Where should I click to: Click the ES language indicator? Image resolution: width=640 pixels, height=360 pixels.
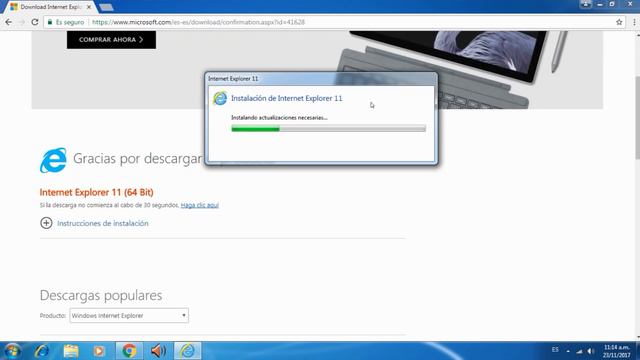(x=555, y=350)
